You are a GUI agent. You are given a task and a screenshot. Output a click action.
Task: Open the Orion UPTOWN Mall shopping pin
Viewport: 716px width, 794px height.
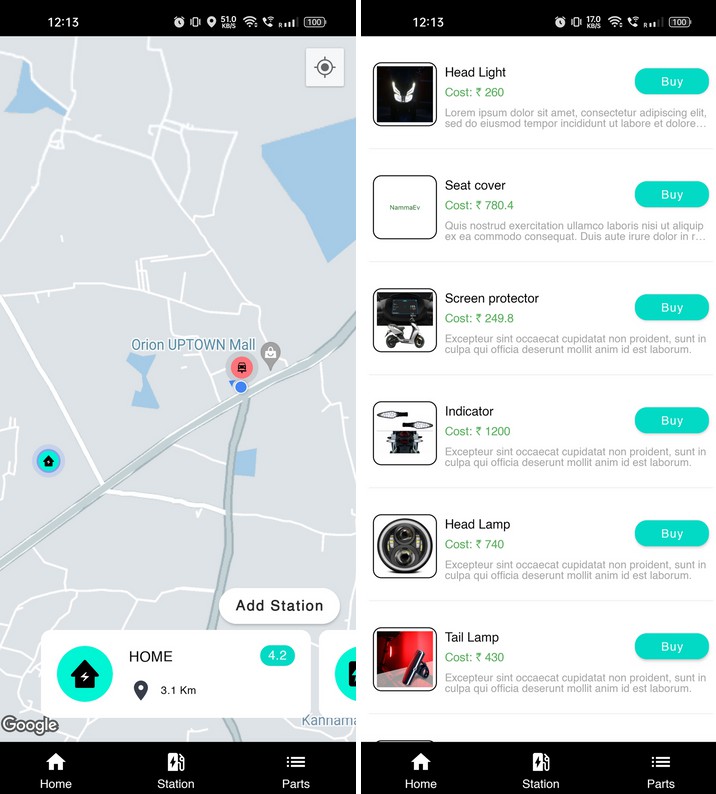[x=270, y=355]
